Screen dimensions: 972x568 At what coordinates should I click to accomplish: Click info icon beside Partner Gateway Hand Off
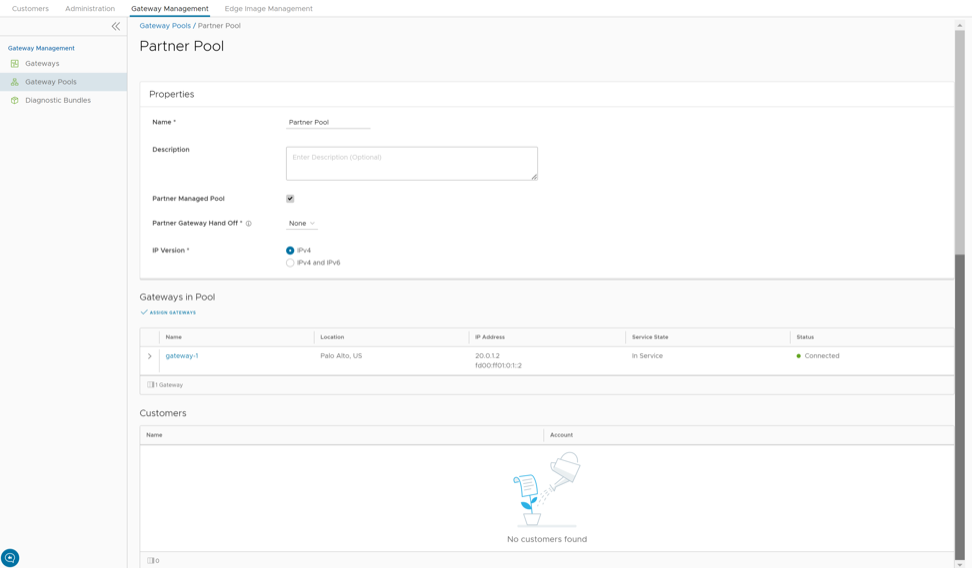click(x=249, y=224)
